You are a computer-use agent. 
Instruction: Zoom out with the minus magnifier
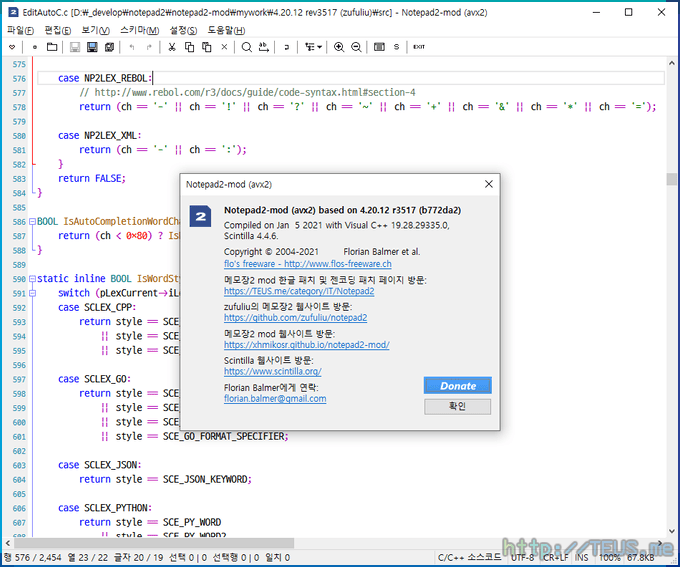tap(356, 47)
